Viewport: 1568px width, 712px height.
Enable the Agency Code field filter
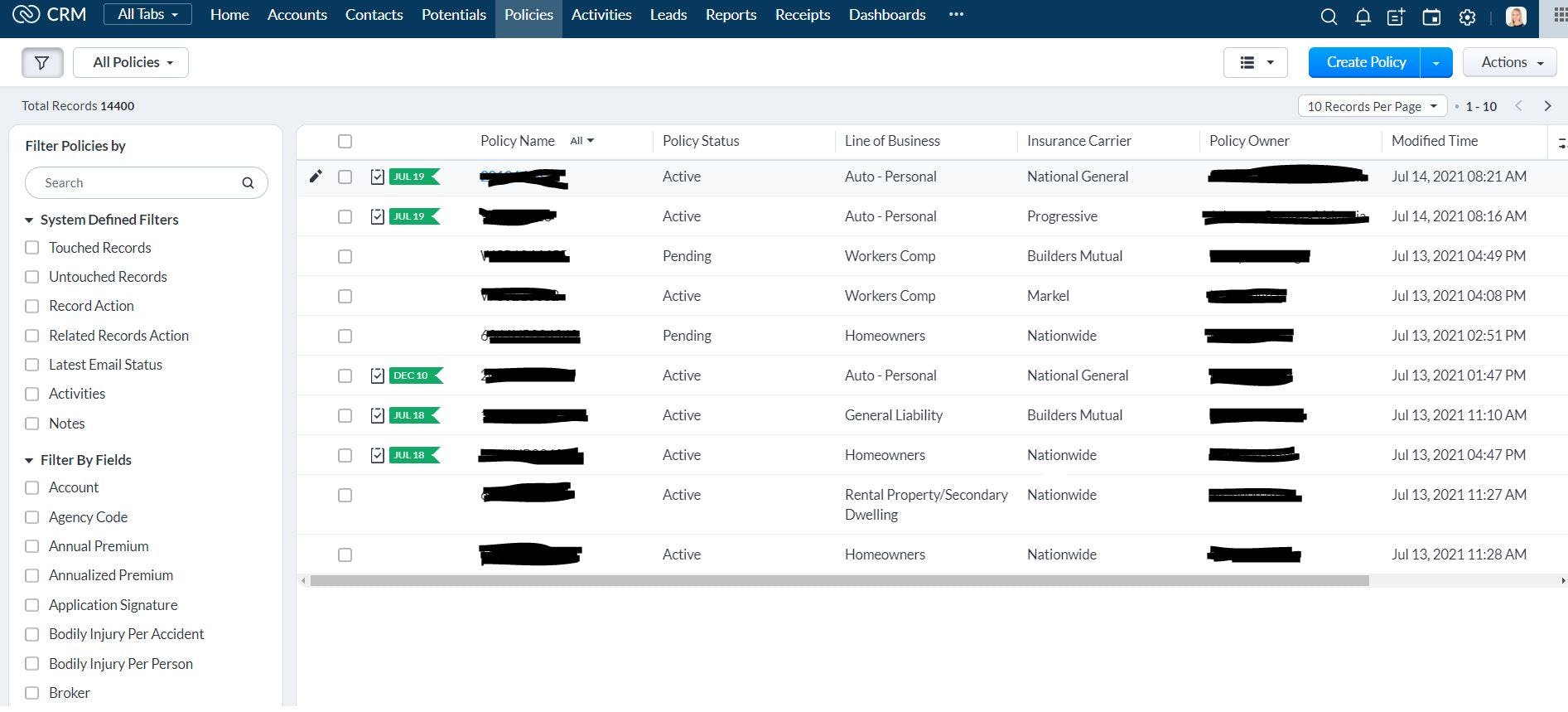(x=32, y=517)
